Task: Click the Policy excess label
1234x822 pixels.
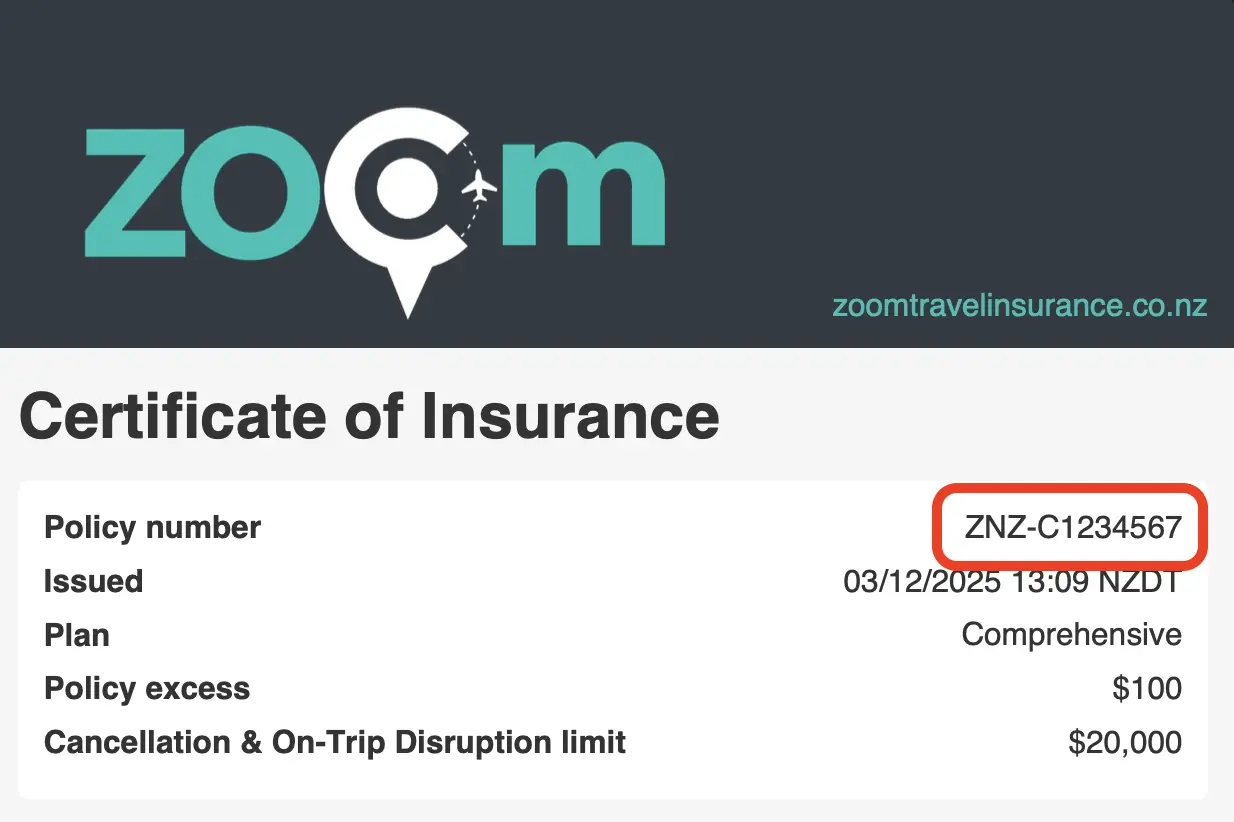Action: 147,689
